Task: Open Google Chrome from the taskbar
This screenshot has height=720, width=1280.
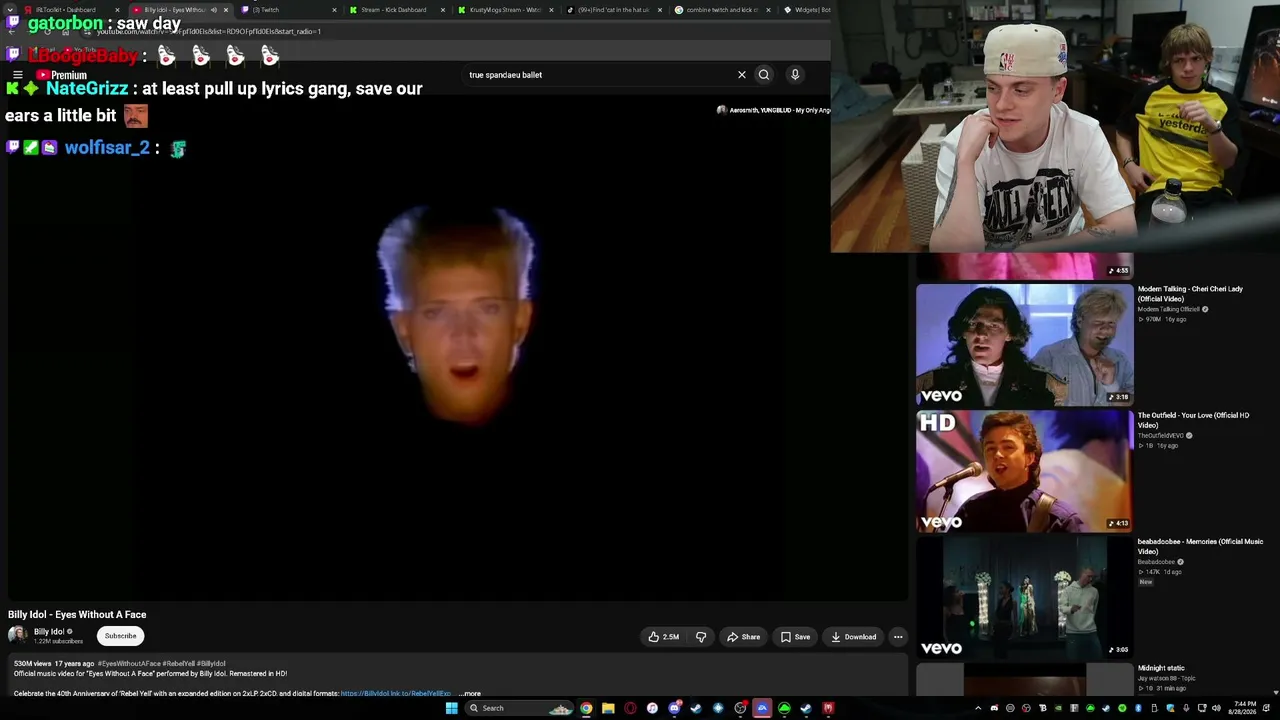Action: click(x=586, y=708)
